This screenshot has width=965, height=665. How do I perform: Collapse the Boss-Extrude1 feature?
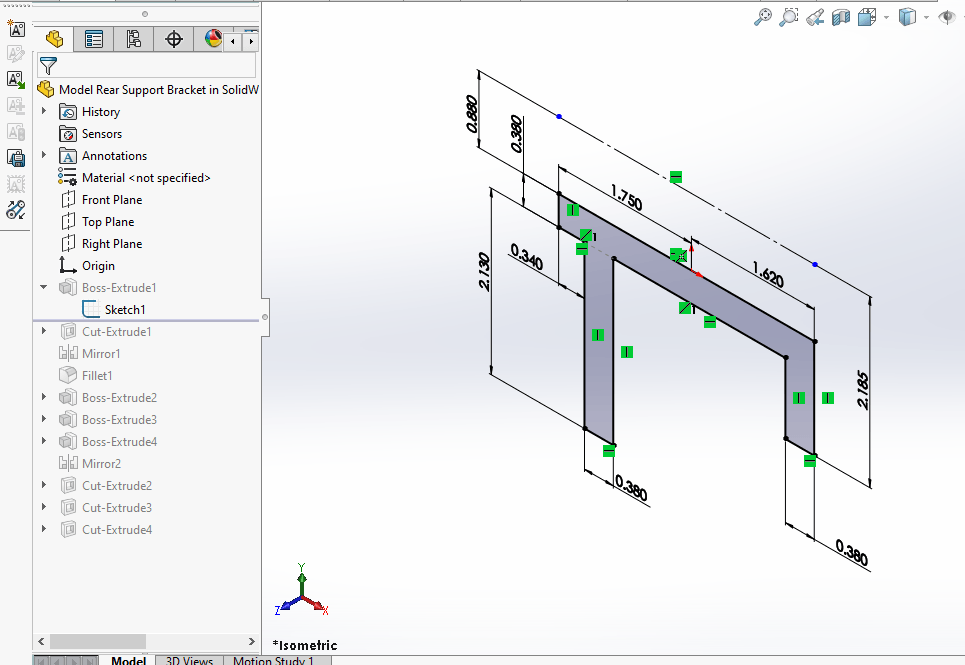43,287
